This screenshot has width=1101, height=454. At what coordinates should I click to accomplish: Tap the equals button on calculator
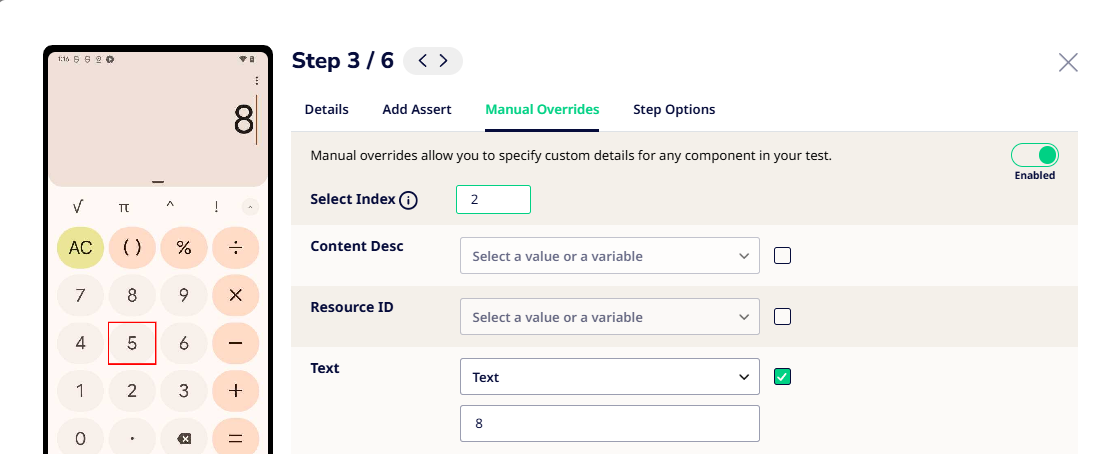pyautogui.click(x=236, y=438)
